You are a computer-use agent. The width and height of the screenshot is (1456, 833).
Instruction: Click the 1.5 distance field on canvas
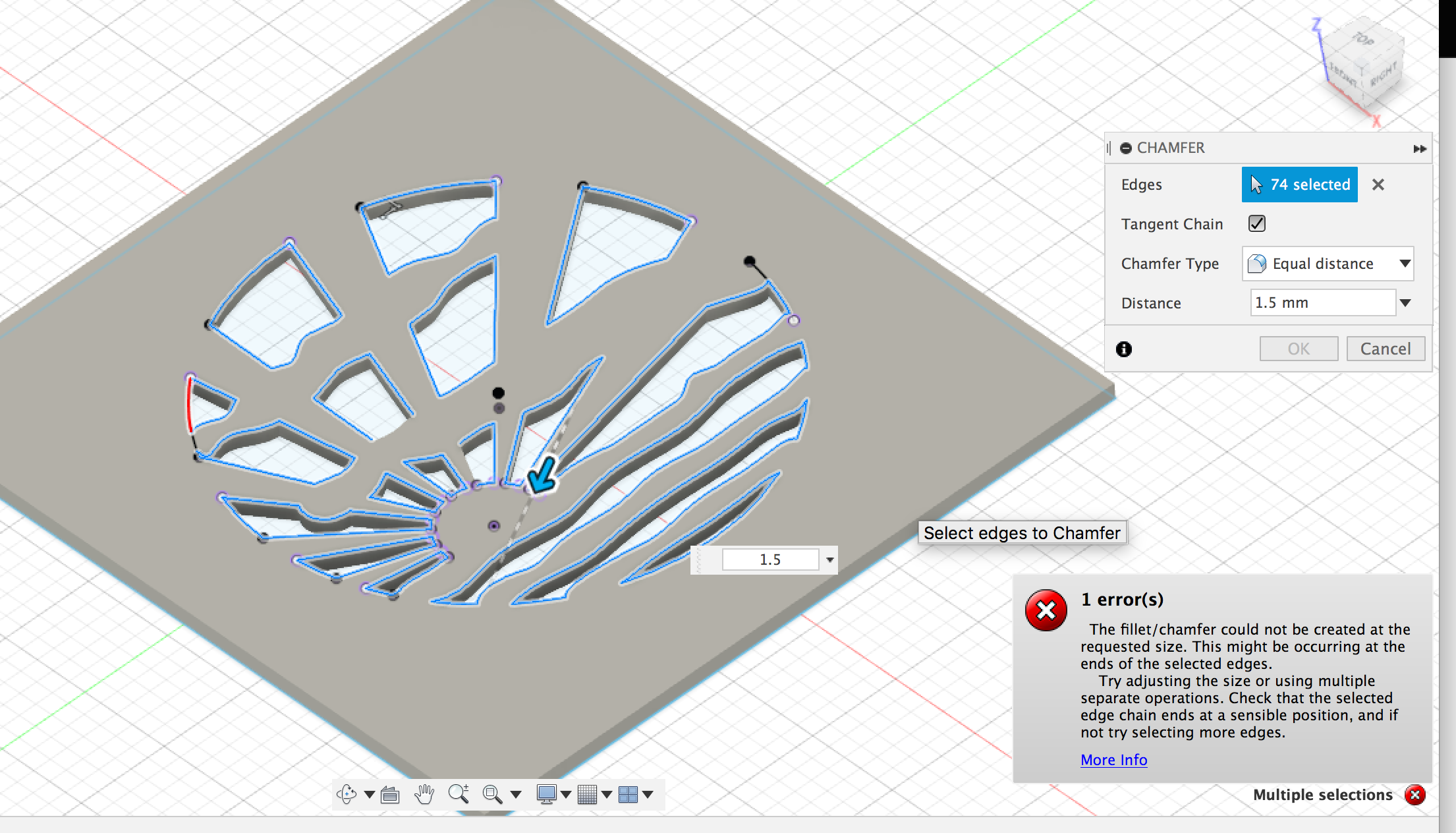(x=770, y=559)
